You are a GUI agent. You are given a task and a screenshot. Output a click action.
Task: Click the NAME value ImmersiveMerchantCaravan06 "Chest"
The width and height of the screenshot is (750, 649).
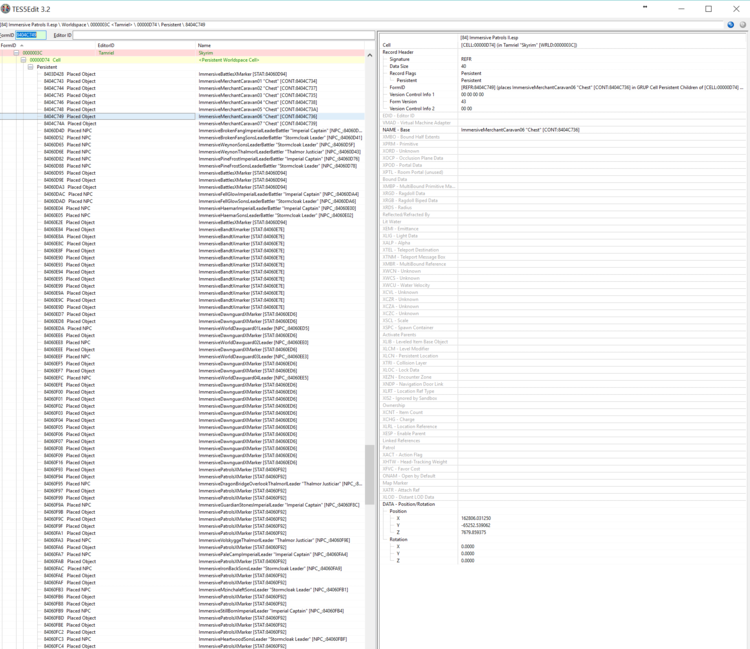click(x=520, y=130)
